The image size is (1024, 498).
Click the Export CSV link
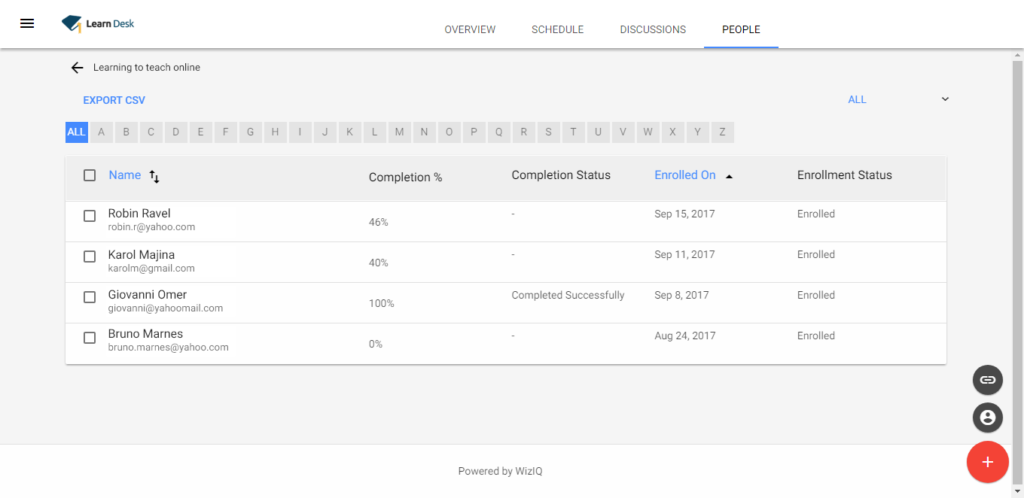tap(114, 100)
